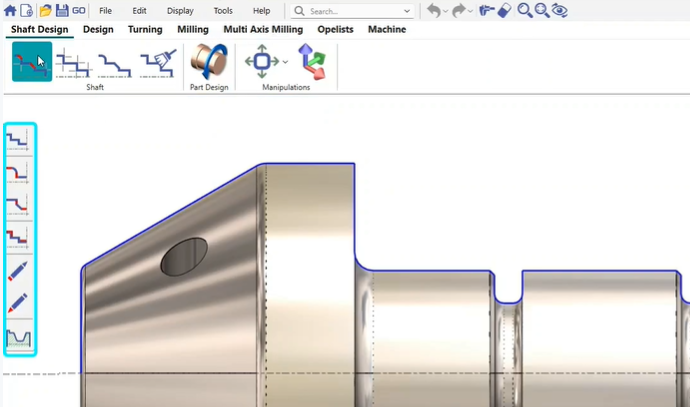Viewport: 690px width, 407px height.
Task: Select the groove profile tool
Action: [x=18, y=338]
